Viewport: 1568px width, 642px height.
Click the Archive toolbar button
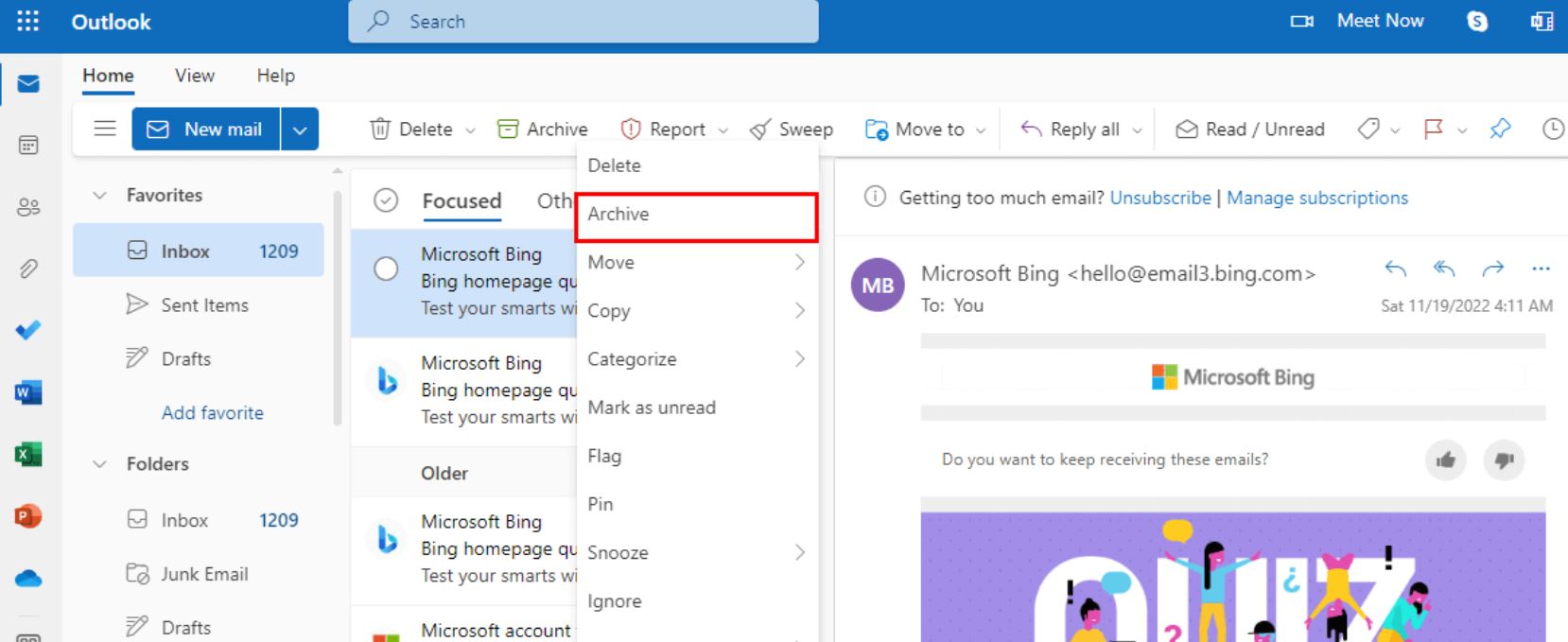tap(543, 130)
